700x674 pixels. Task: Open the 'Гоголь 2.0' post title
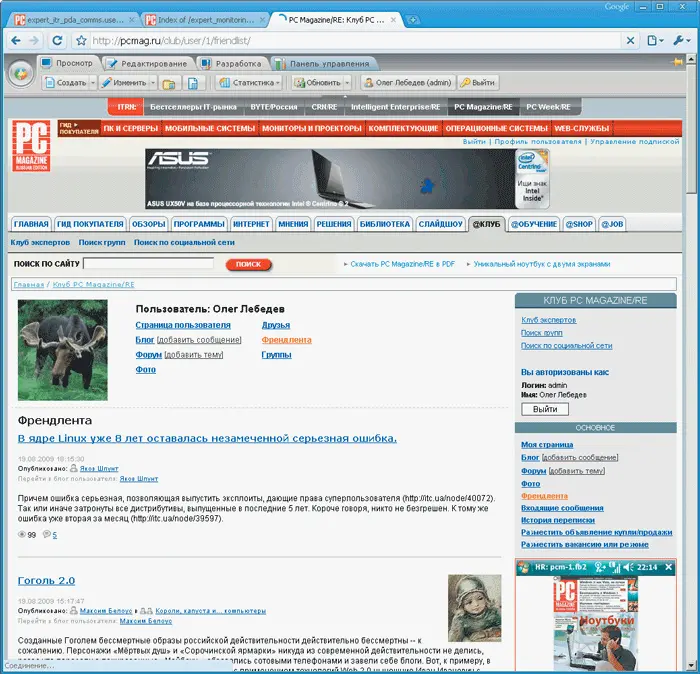[x=46, y=581]
